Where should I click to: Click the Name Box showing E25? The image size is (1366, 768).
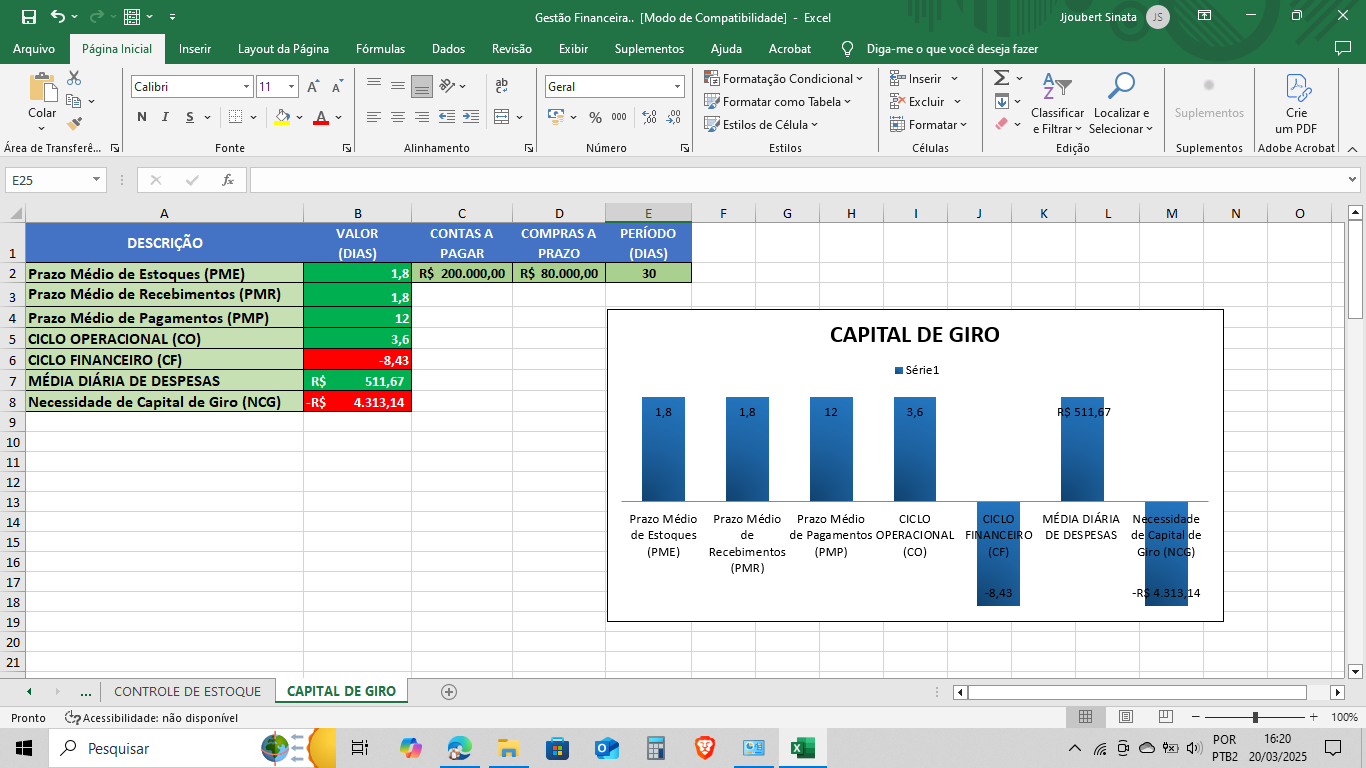pyautogui.click(x=48, y=180)
